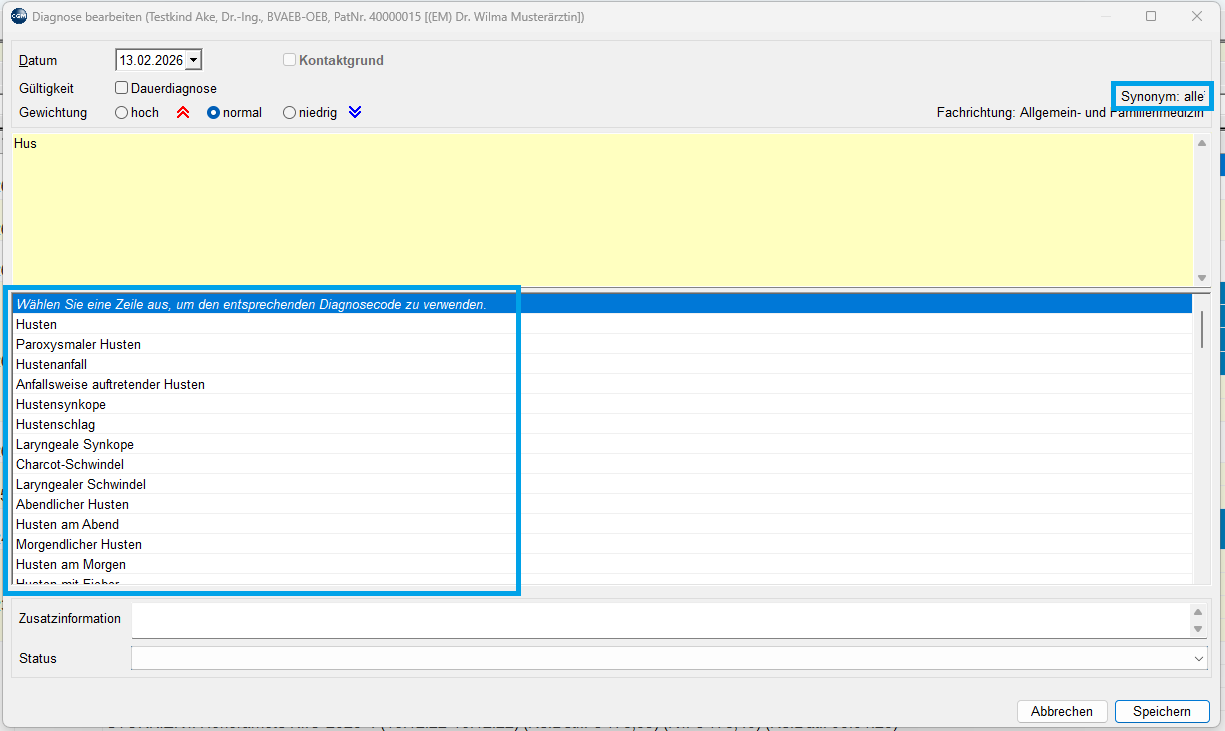The width and height of the screenshot is (1225, 731).
Task: Click into the Zusatzinformation text field
Action: 660,619
